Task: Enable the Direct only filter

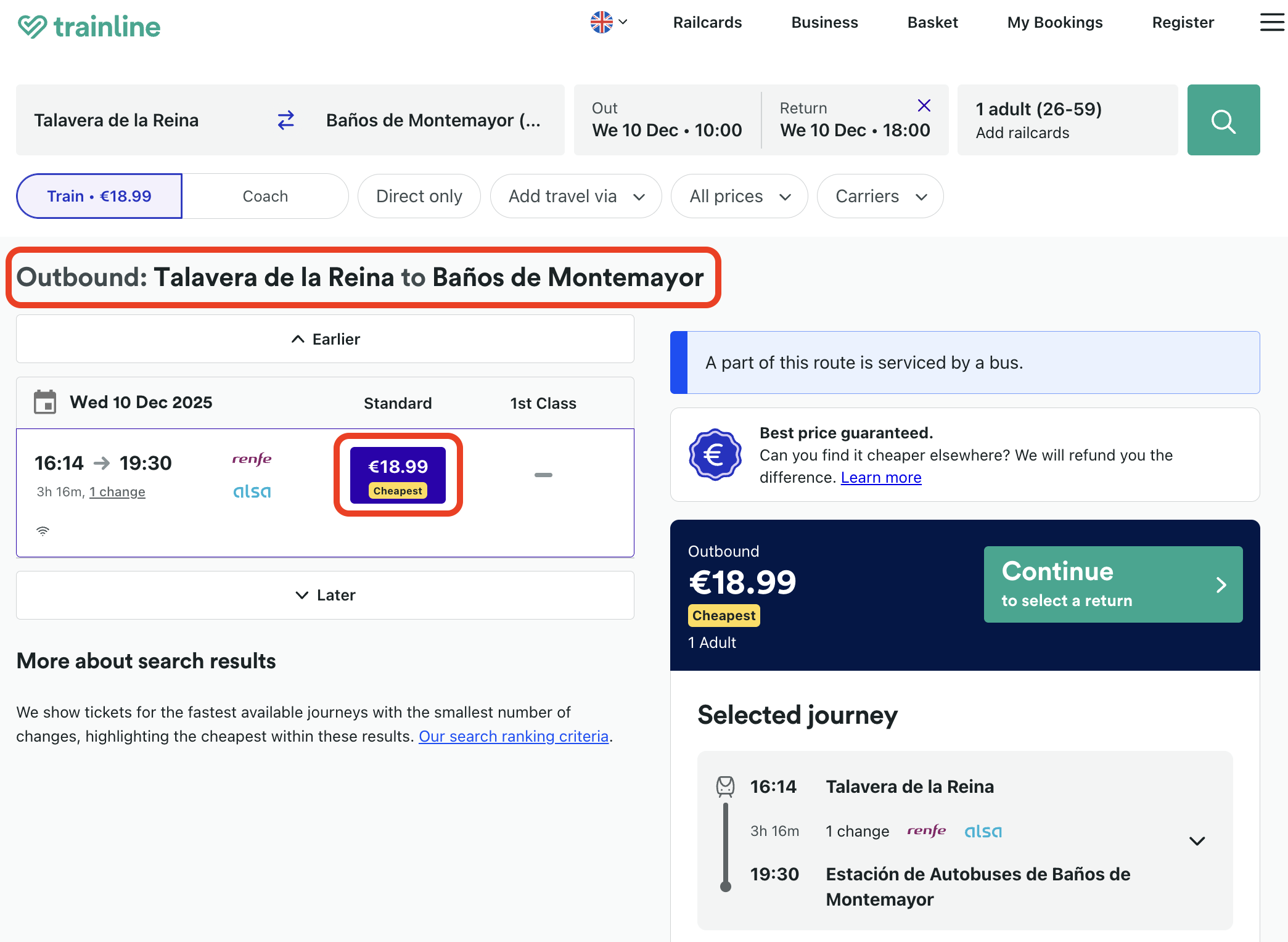Action: pos(419,196)
